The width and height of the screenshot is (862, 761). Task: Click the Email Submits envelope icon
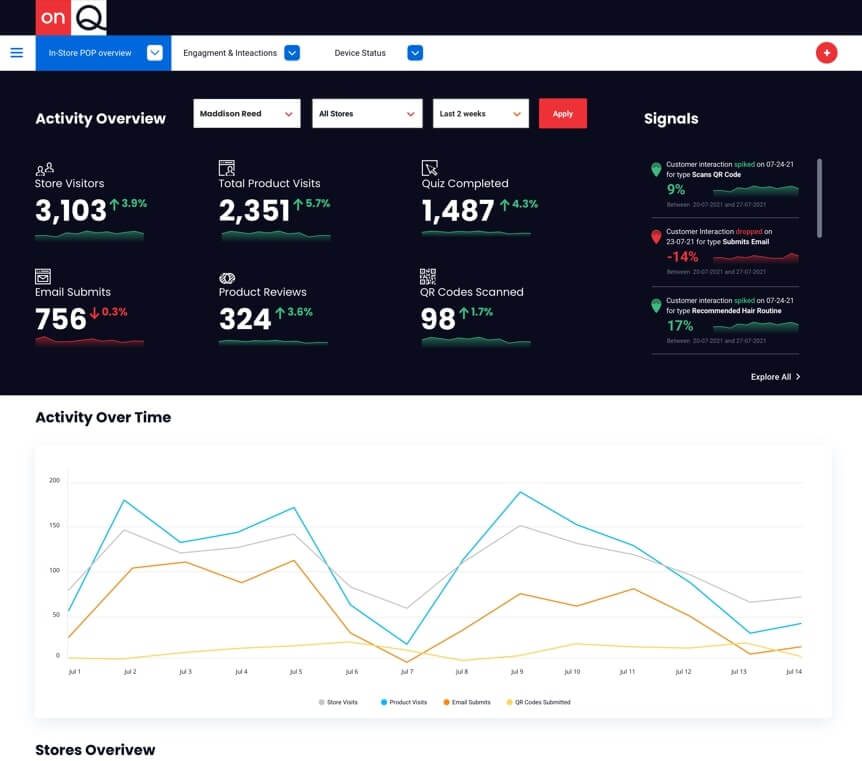43,276
